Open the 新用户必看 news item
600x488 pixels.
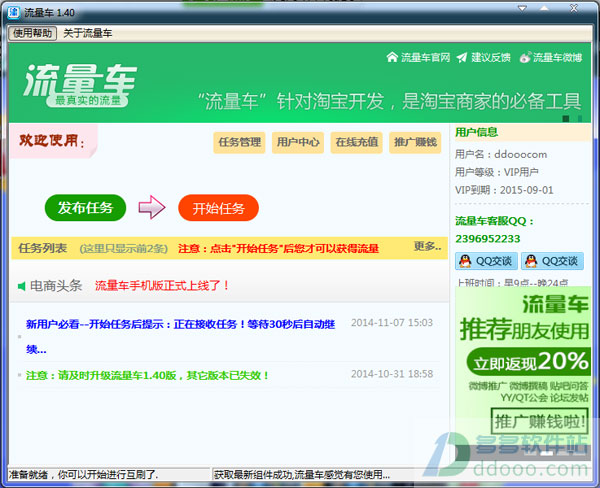[180, 336]
